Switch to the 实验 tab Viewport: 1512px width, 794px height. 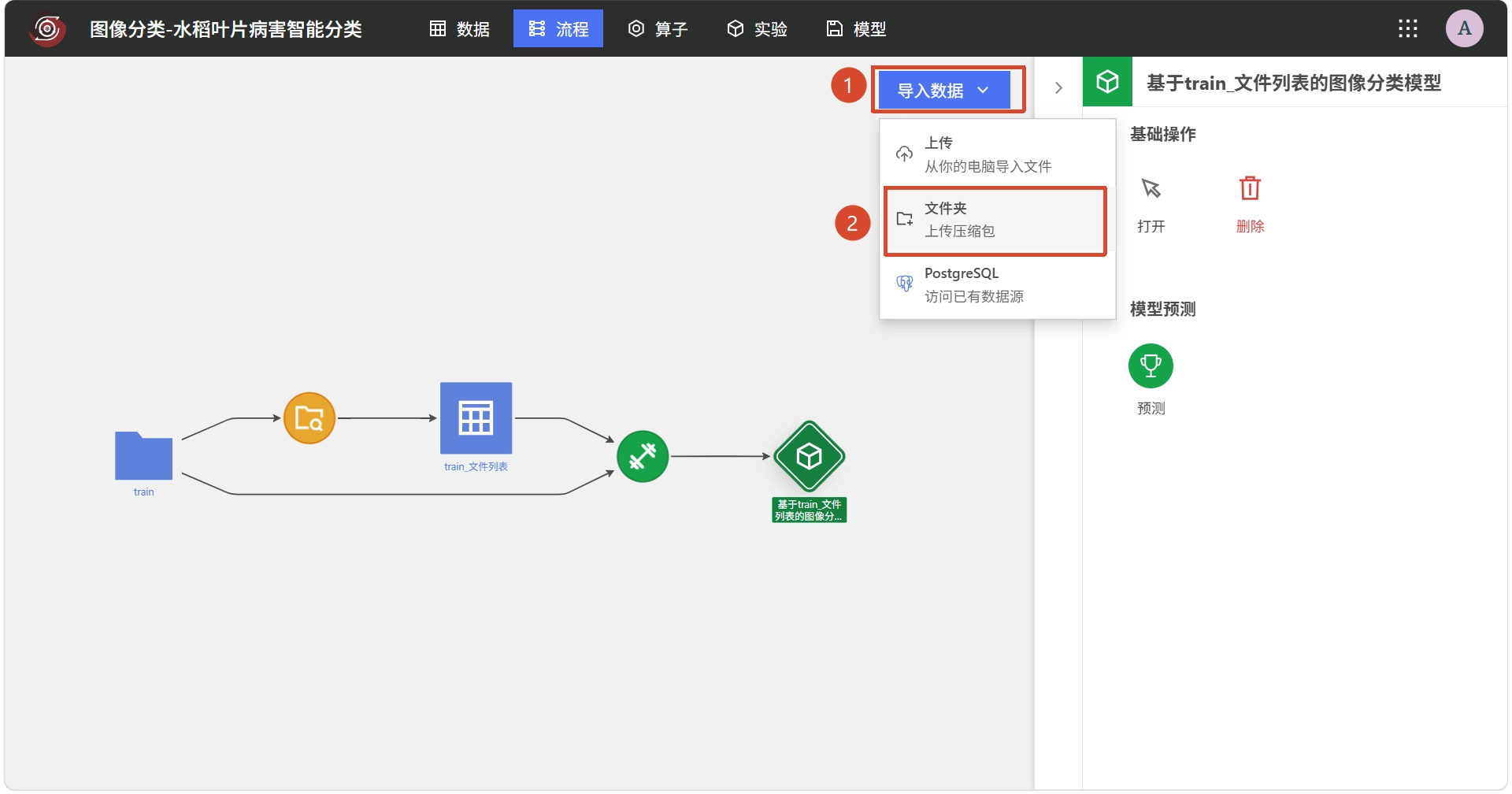click(x=757, y=29)
